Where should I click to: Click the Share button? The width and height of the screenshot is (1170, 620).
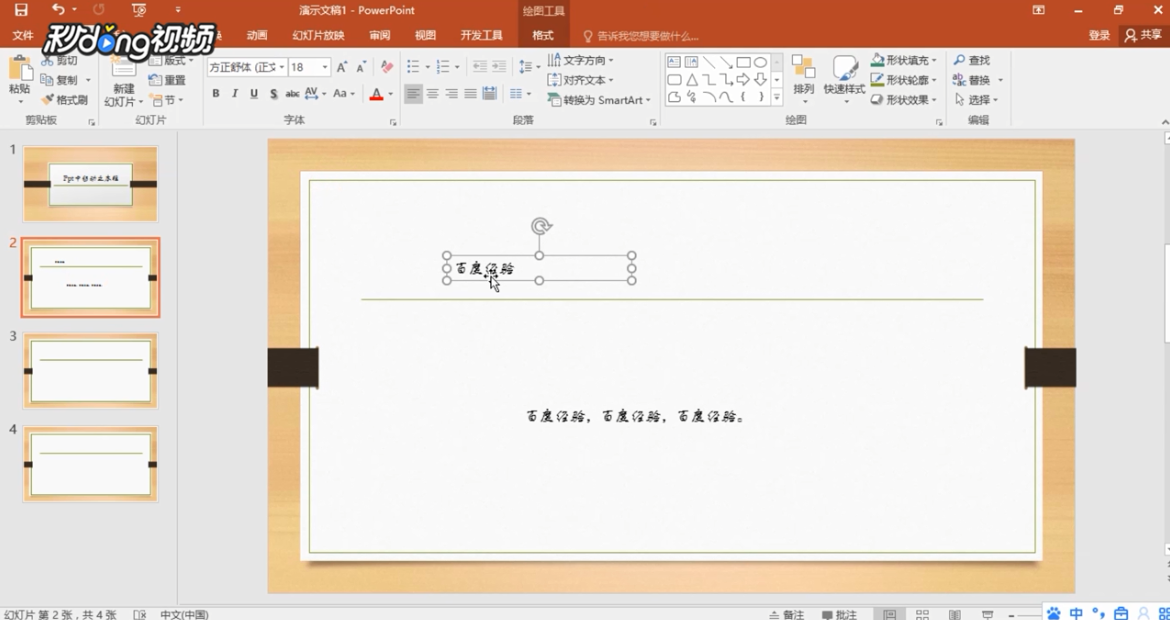(1144, 35)
